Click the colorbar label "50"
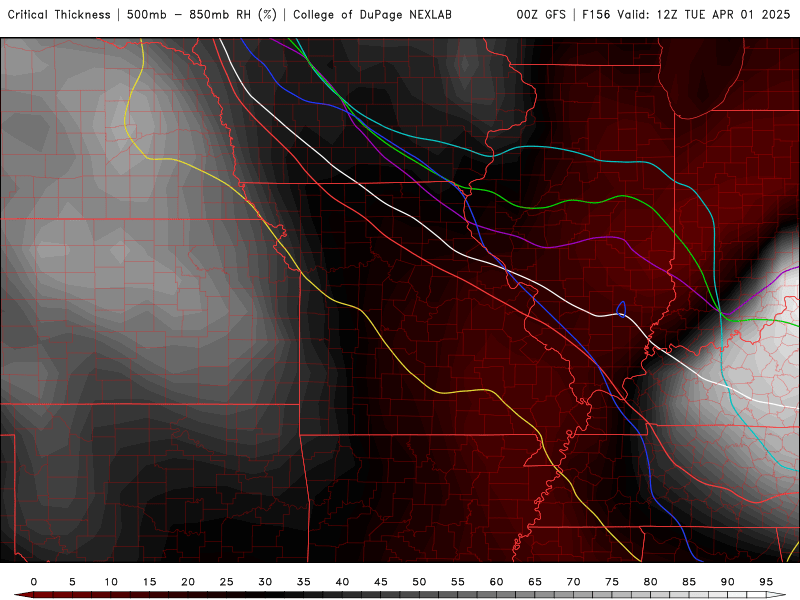 pos(419,582)
